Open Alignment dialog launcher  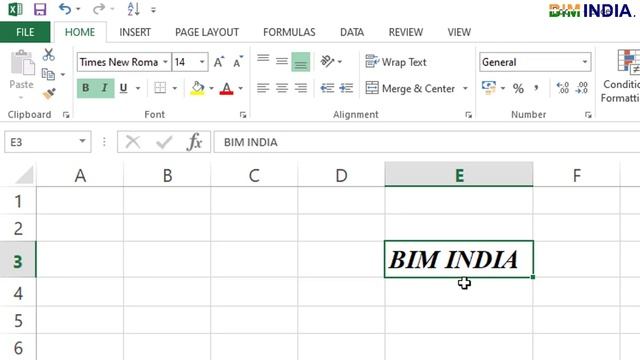point(469,115)
